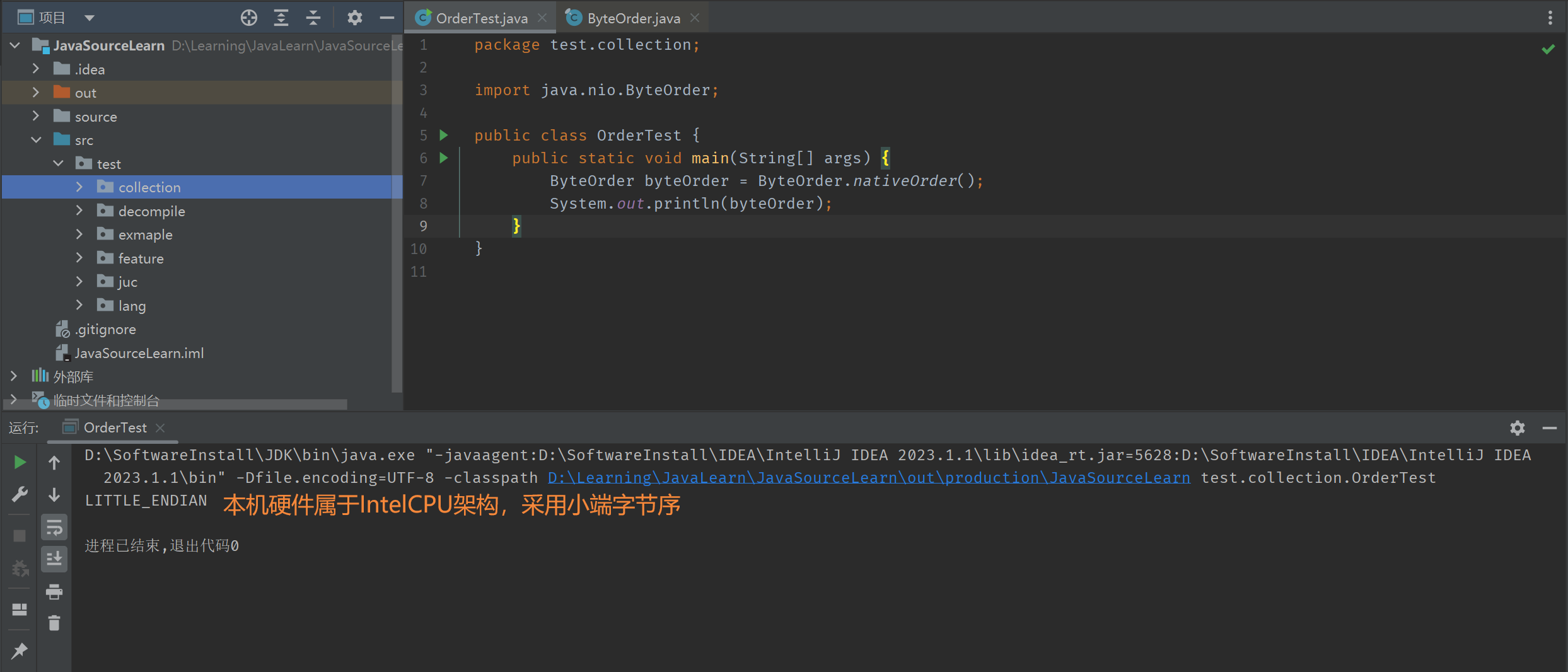1568x672 pixels.
Task: Expand the juc package
Action: click(79, 282)
